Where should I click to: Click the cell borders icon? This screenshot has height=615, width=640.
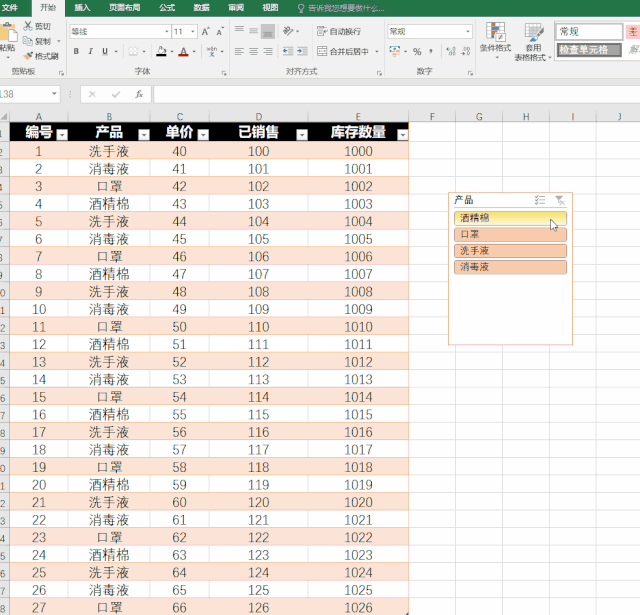point(133,51)
